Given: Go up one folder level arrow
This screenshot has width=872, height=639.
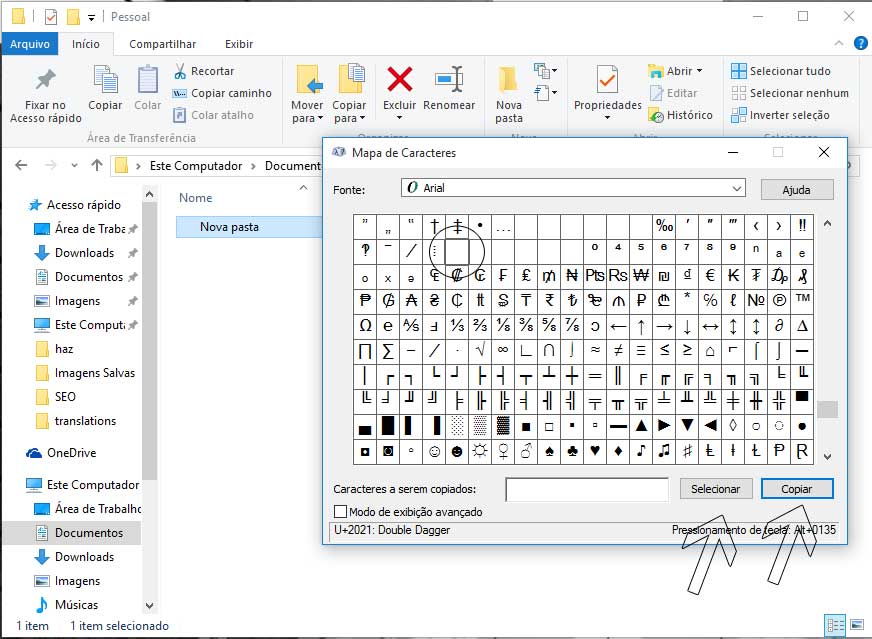Looking at the screenshot, I should (x=97, y=165).
